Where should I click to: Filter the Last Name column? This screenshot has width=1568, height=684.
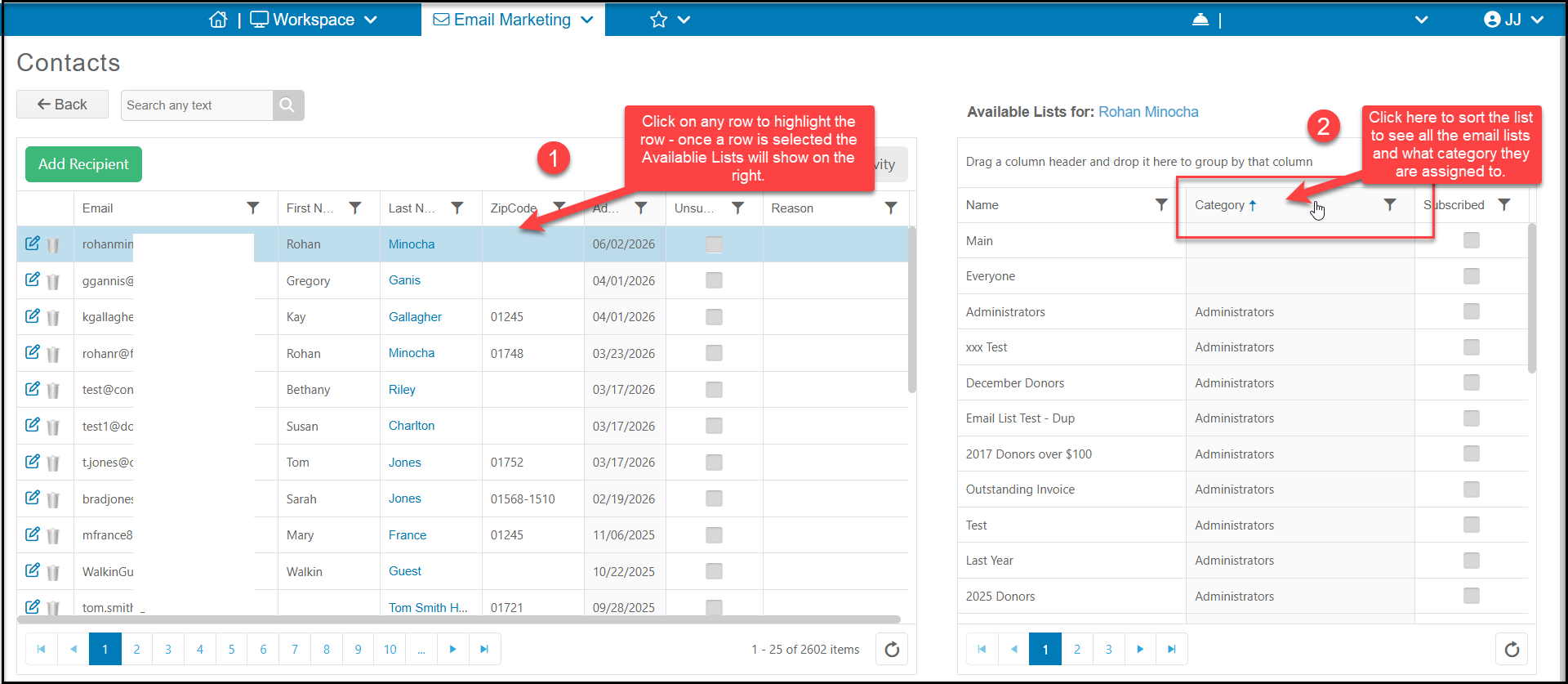click(457, 208)
